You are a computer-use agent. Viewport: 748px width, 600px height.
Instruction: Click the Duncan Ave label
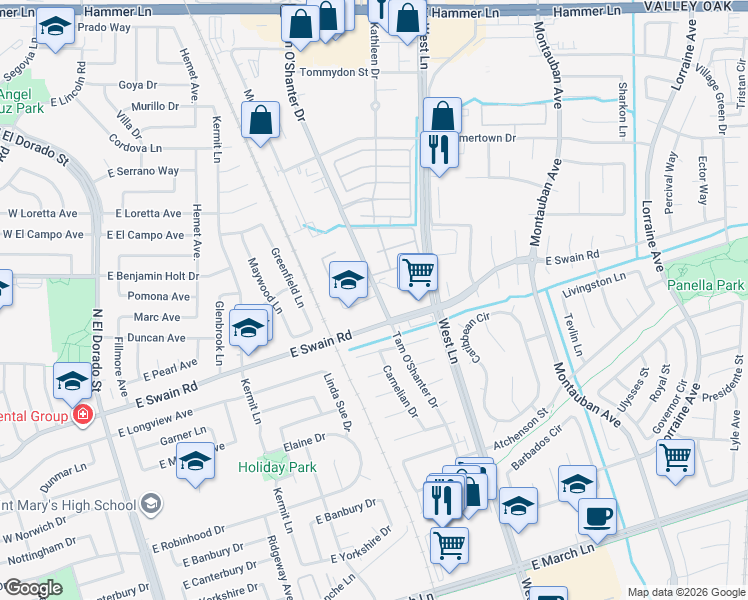pos(156,338)
